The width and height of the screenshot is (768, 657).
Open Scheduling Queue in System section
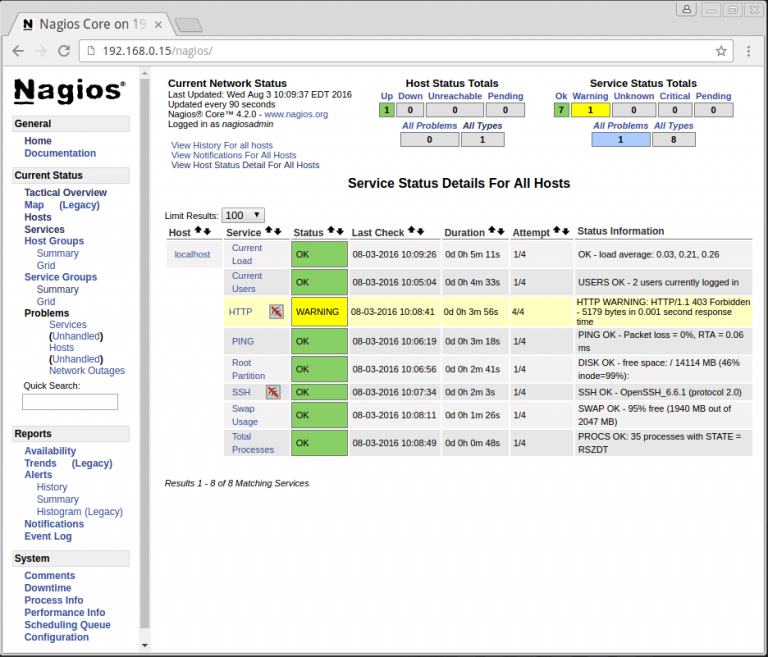point(67,625)
